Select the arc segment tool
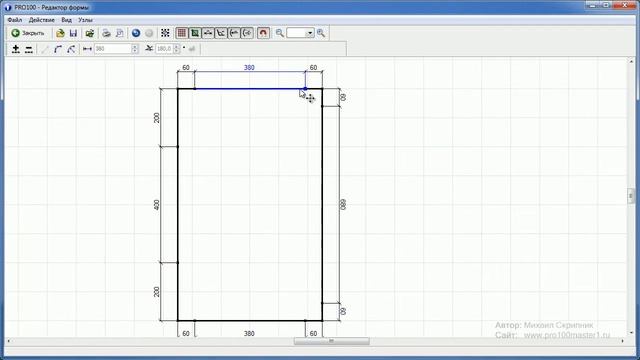This screenshot has width=640, height=360. pyautogui.click(x=58, y=49)
